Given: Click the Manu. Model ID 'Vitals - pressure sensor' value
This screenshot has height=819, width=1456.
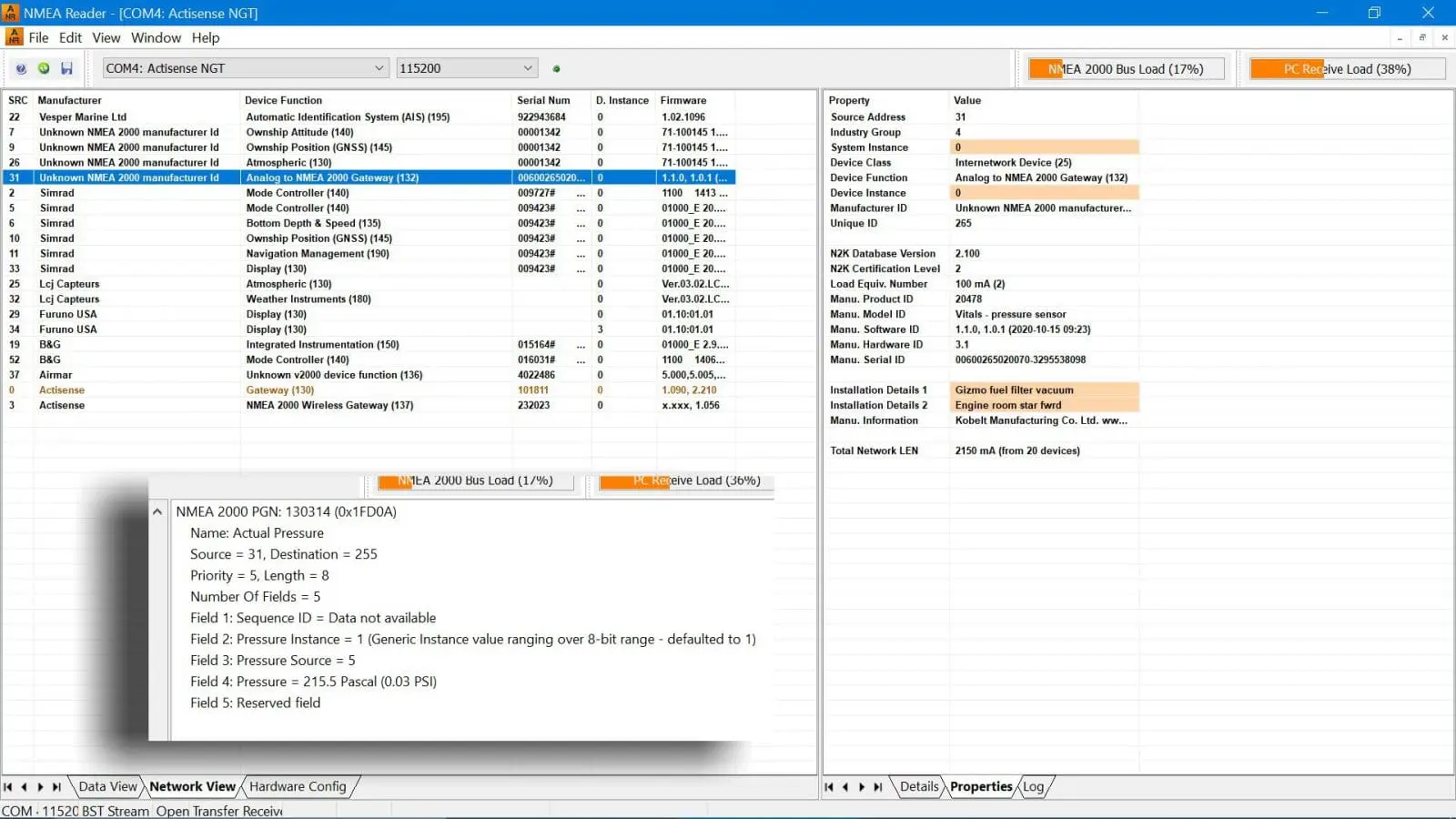Looking at the screenshot, I should coord(1010,315).
